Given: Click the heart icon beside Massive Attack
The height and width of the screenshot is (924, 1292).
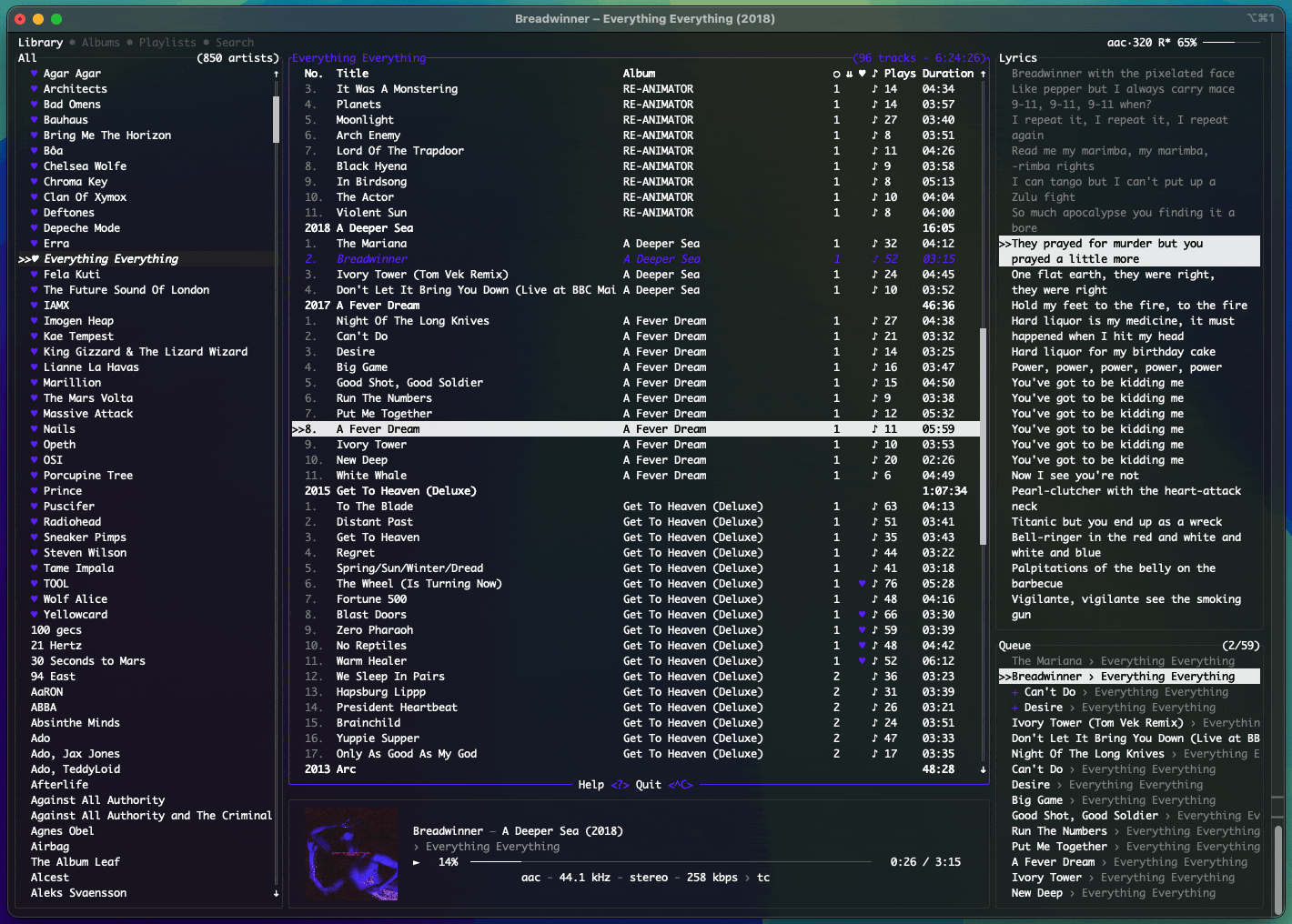Looking at the screenshot, I should click(35, 414).
